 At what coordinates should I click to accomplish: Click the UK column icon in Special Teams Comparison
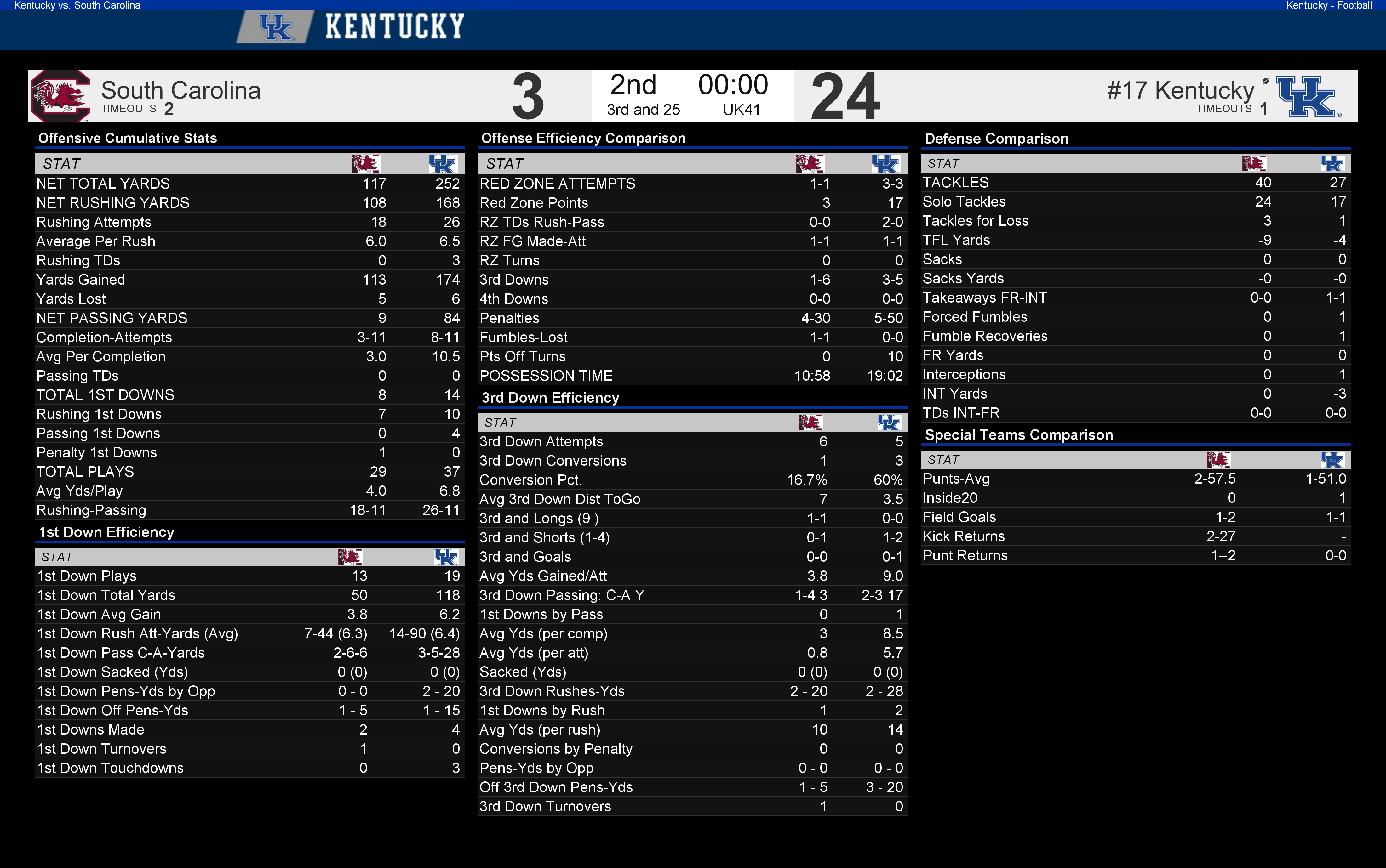pos(1332,460)
